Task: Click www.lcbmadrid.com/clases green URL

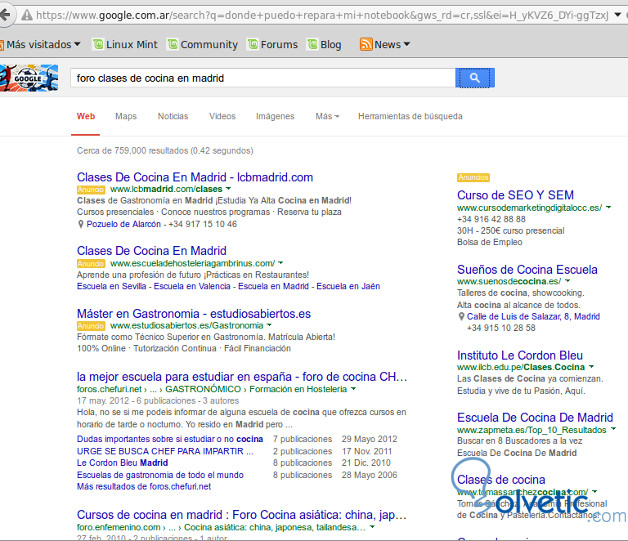Action: coord(166,189)
